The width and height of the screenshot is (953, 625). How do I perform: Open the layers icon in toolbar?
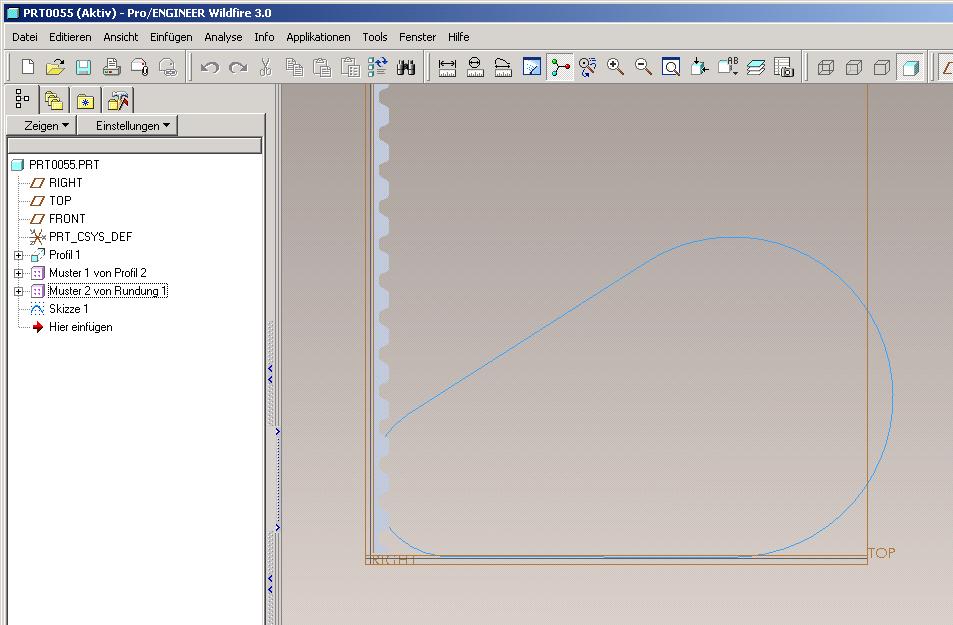(756, 67)
